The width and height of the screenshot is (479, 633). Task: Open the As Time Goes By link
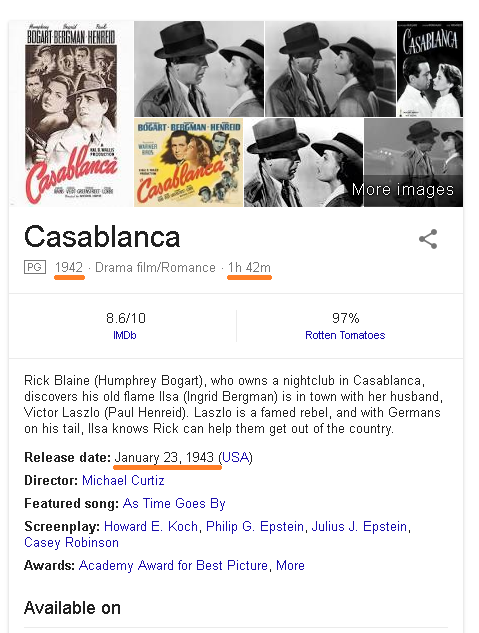(x=174, y=503)
